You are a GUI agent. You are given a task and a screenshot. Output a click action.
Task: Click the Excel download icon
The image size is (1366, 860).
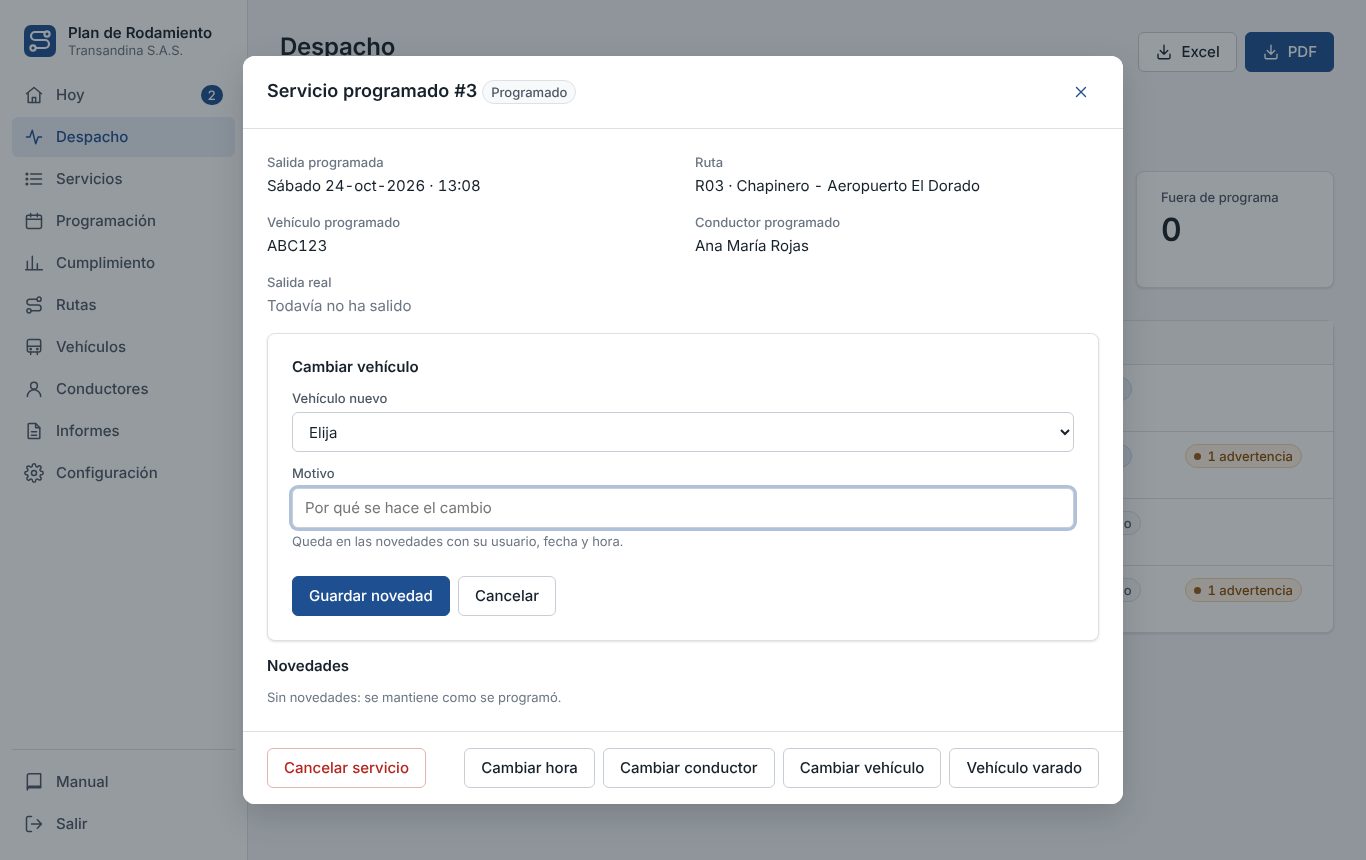(1164, 52)
